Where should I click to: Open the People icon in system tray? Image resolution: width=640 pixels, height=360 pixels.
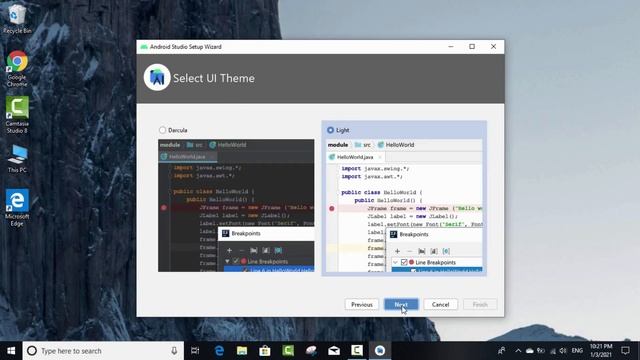click(502, 351)
